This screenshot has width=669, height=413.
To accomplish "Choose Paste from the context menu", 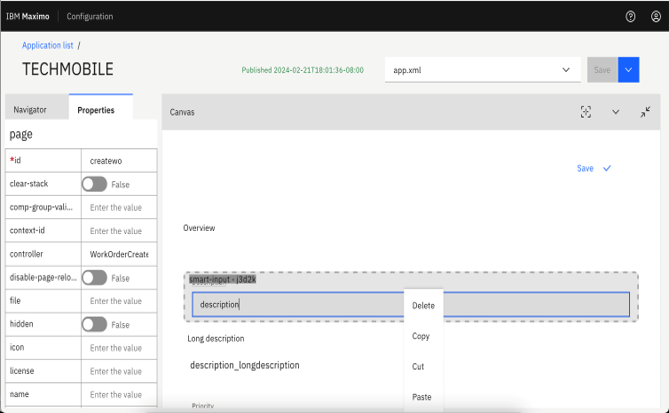I will click(x=422, y=397).
